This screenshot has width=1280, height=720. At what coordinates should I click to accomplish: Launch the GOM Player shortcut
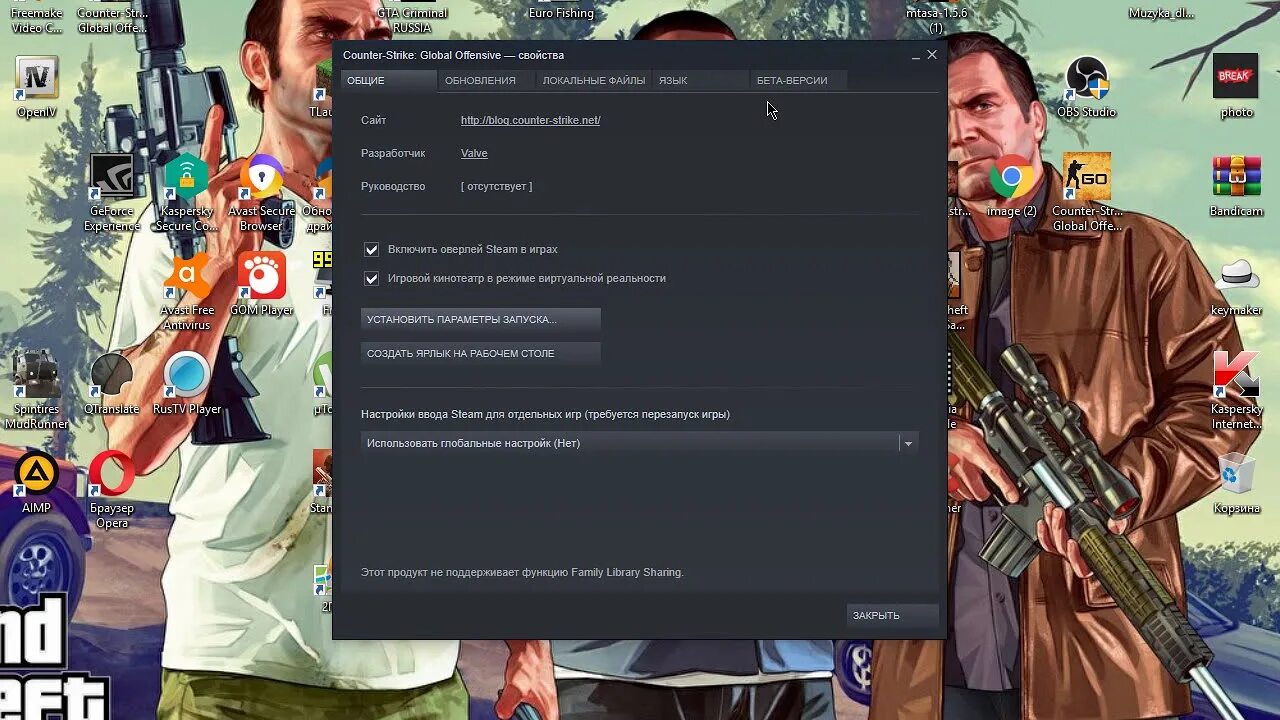point(261,283)
